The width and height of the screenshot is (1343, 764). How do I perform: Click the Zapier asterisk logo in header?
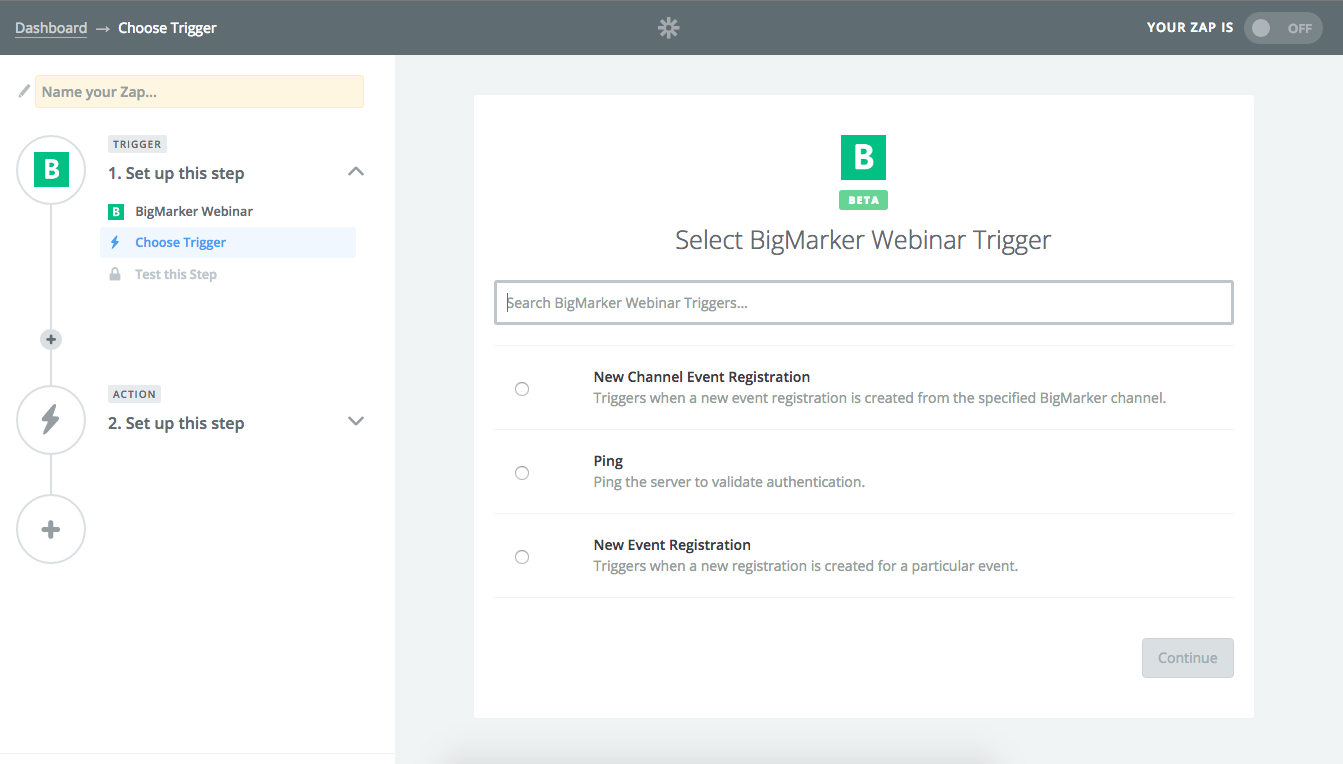668,28
